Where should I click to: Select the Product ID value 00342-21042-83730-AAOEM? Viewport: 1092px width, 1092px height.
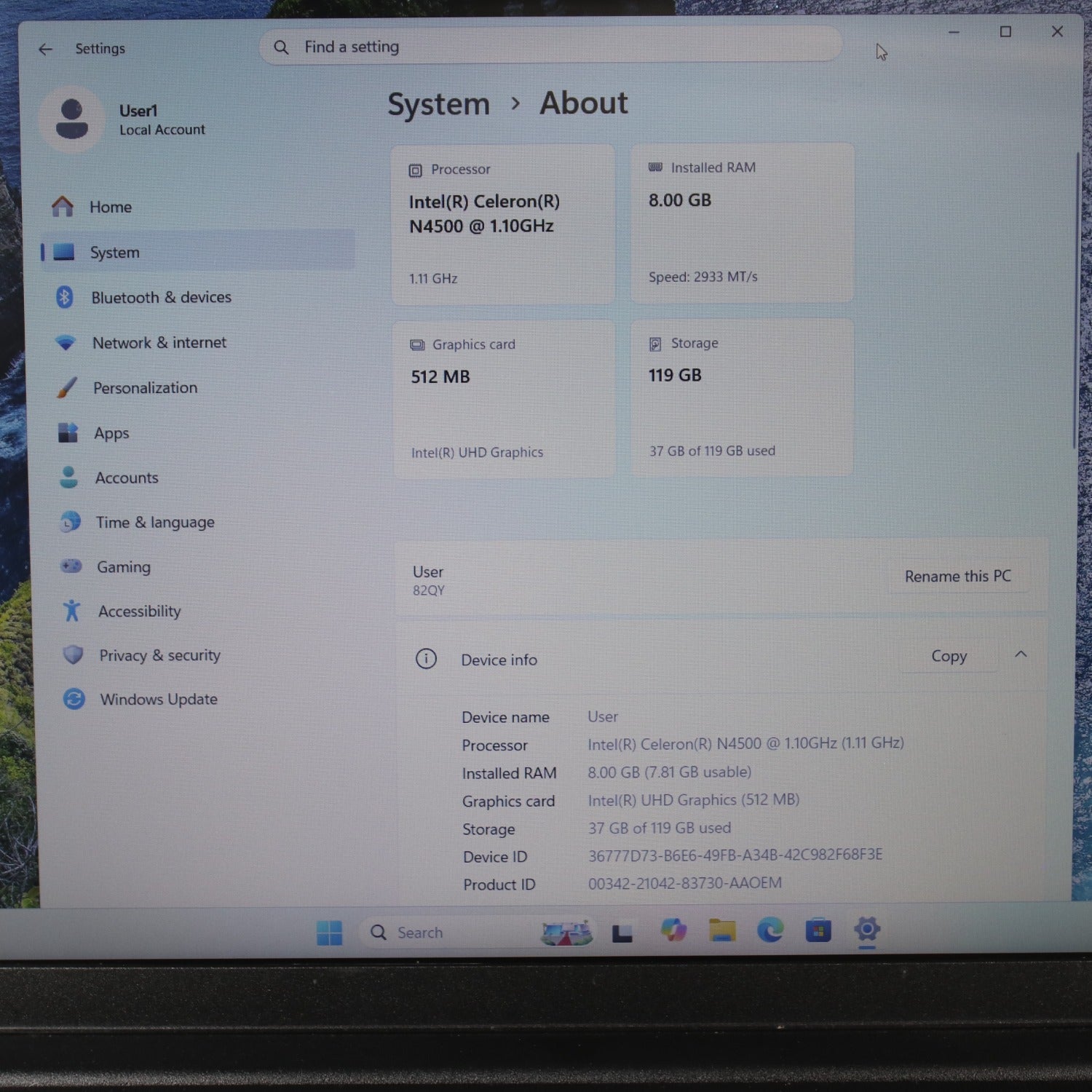tap(685, 883)
